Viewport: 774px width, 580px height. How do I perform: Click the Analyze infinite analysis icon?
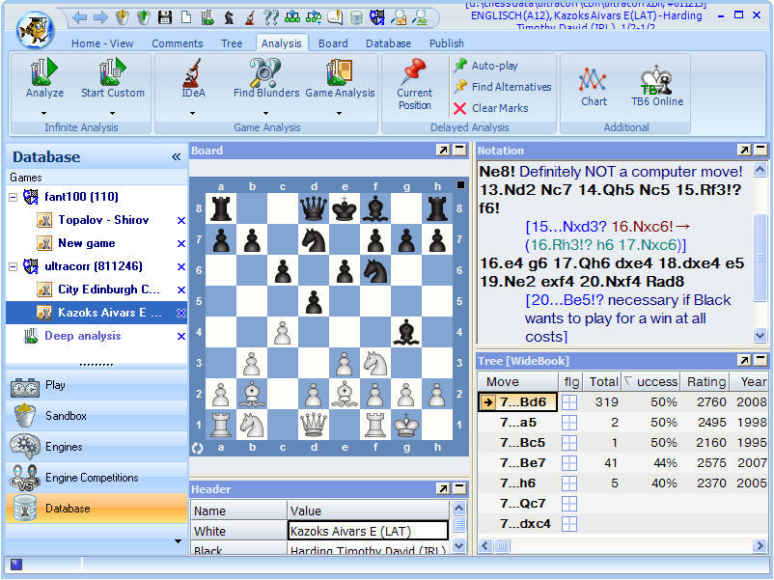[44, 76]
